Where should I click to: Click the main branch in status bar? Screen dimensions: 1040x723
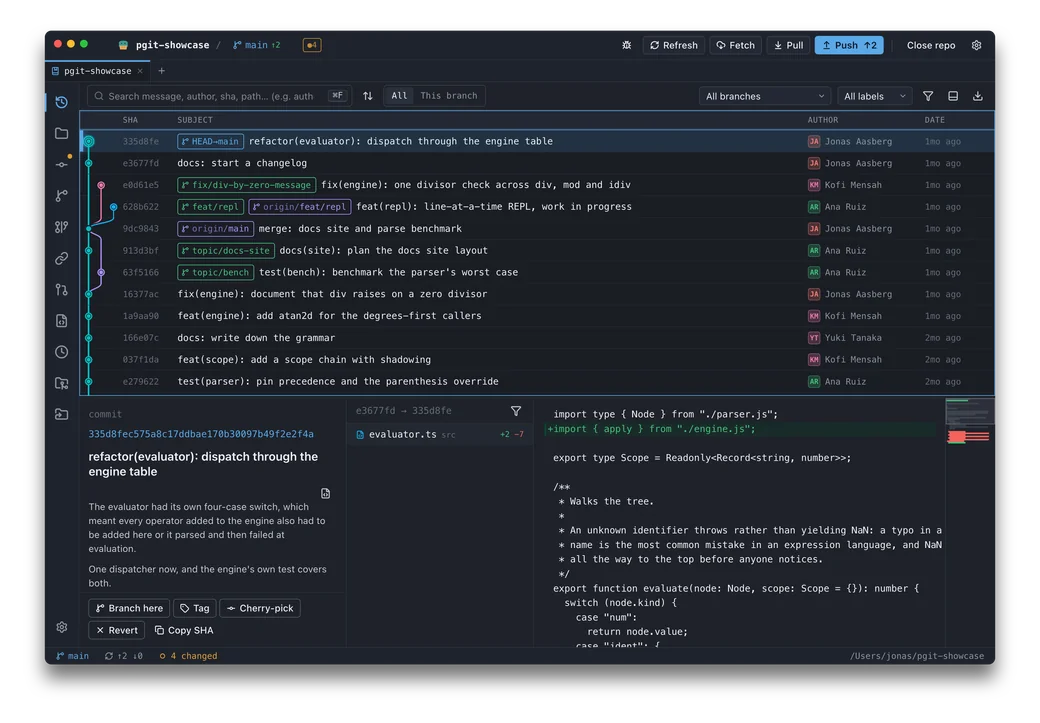pos(72,656)
